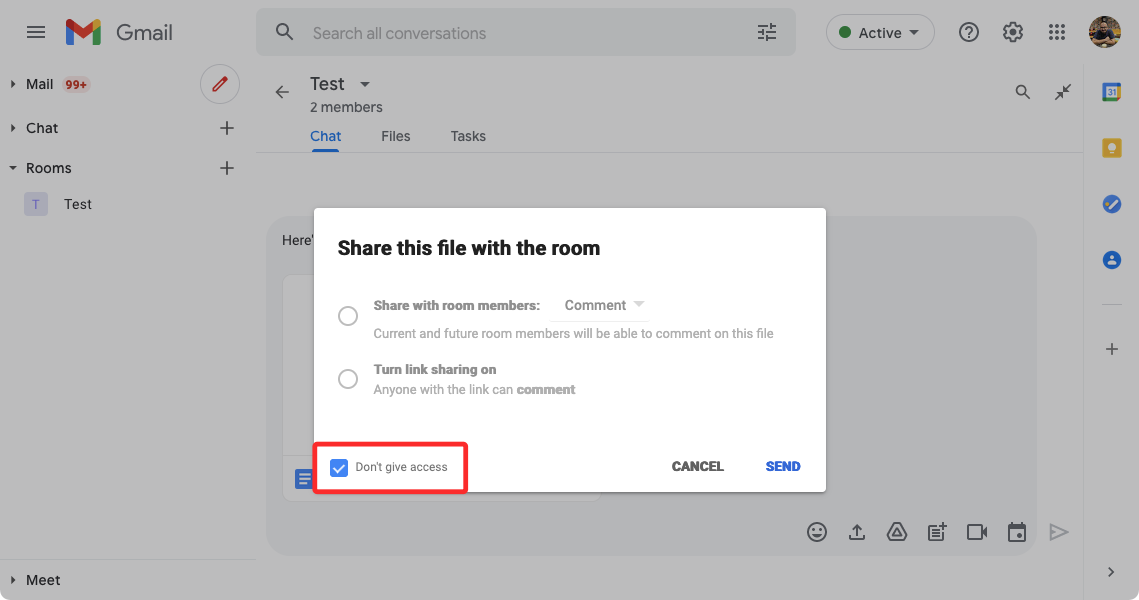This screenshot has width=1139, height=600.
Task: Open Google Tasks in side panel
Action: pyautogui.click(x=1111, y=204)
